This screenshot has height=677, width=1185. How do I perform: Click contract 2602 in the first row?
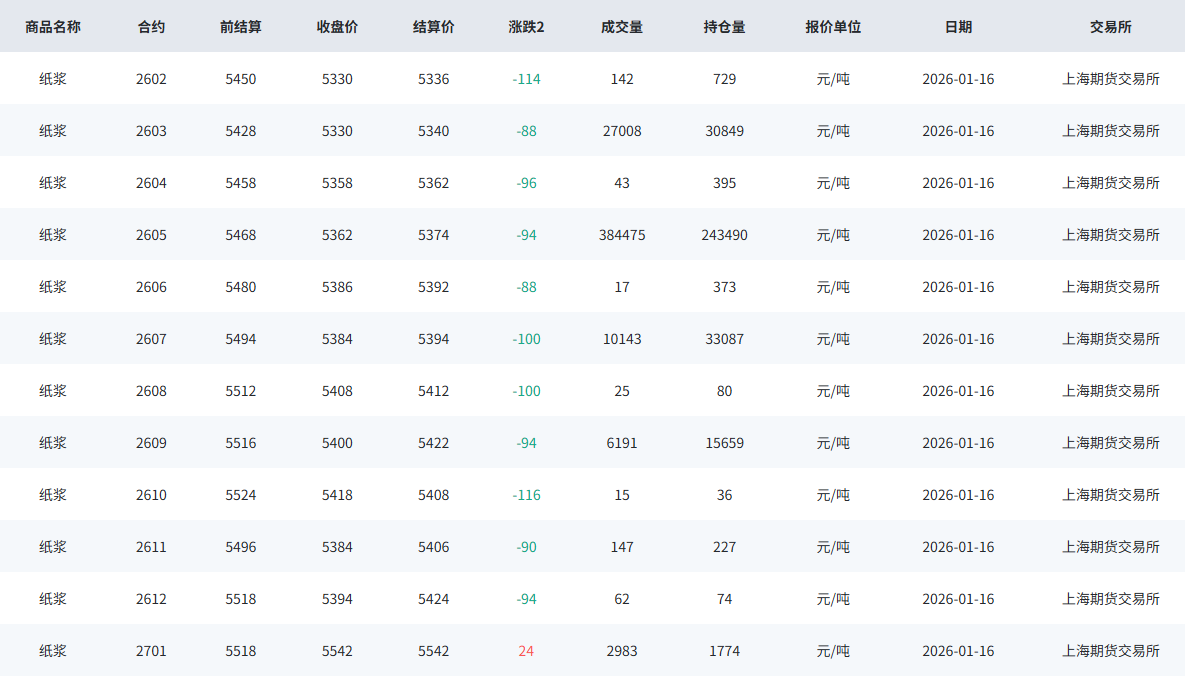[151, 79]
